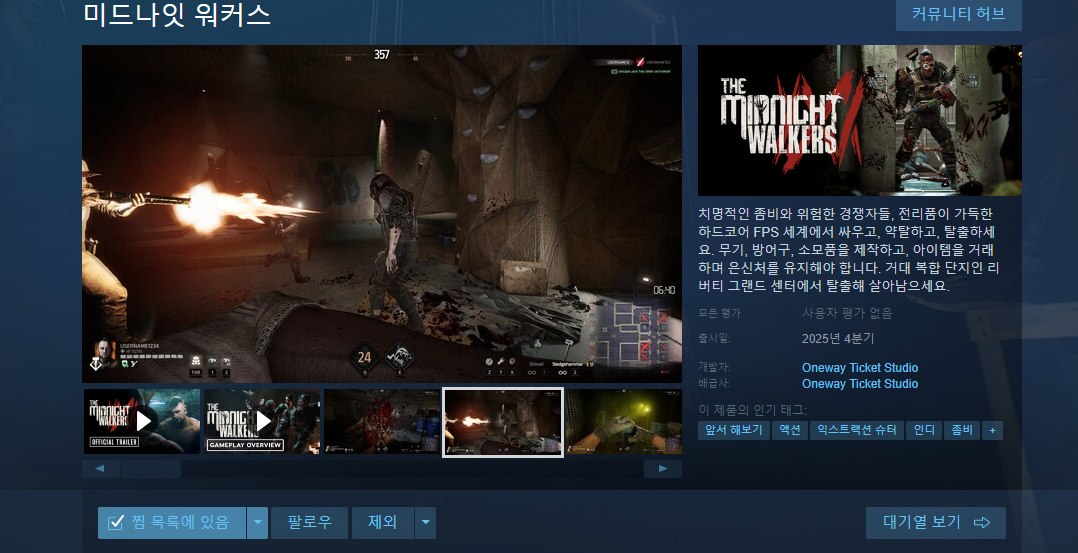
Task: Click the plus button to add tags
Action: click(992, 431)
